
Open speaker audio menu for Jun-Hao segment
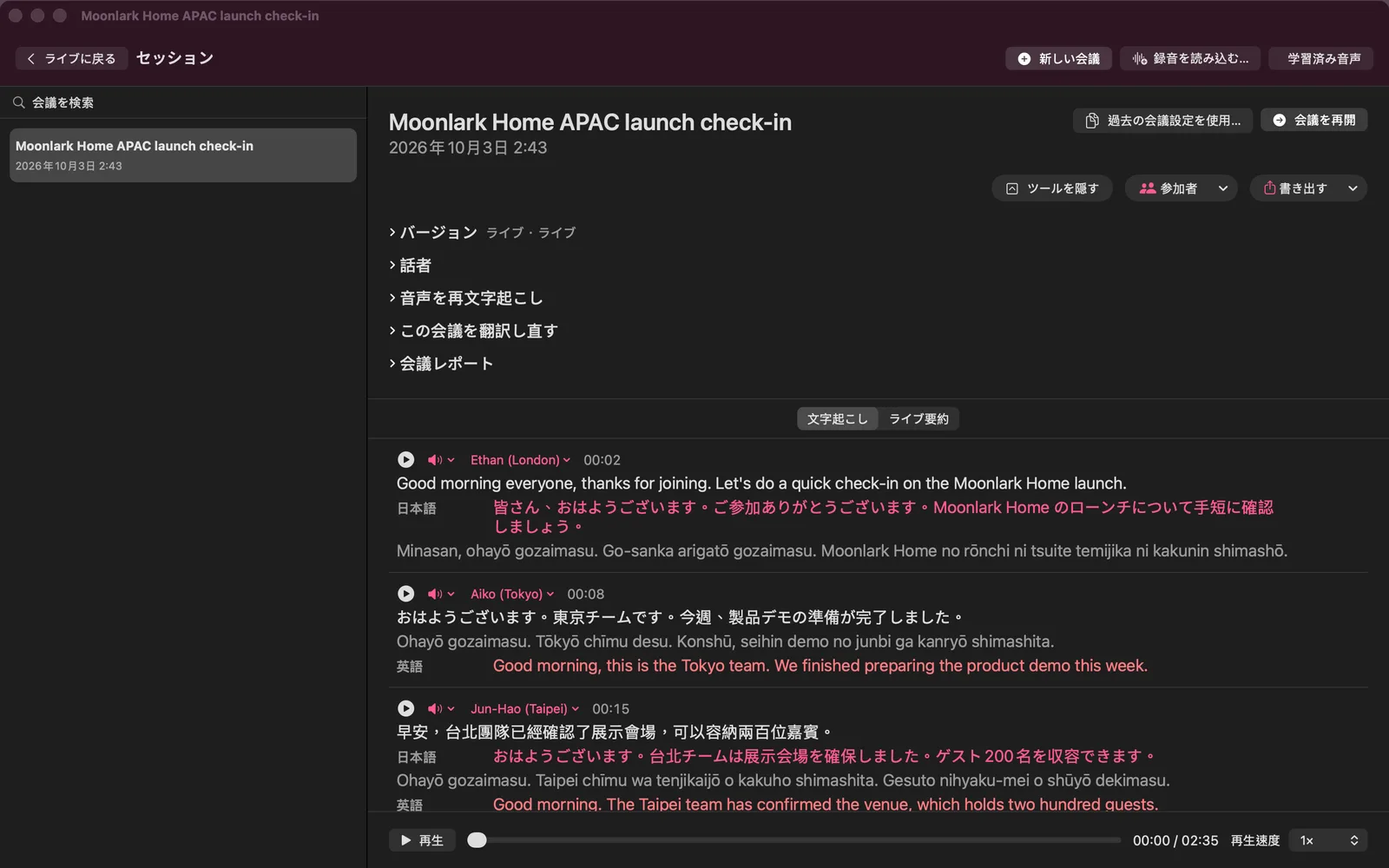(x=441, y=708)
